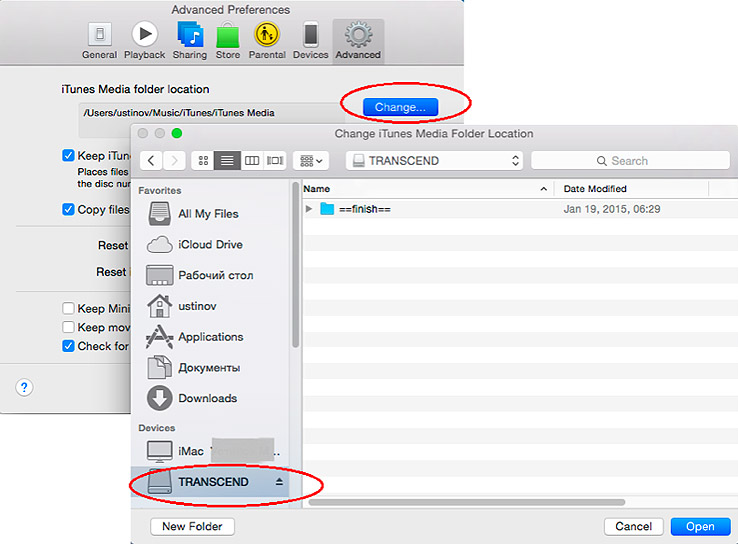Toggle Copy files to iTunes Media checkbox
The height and width of the screenshot is (544, 738).
(68, 209)
